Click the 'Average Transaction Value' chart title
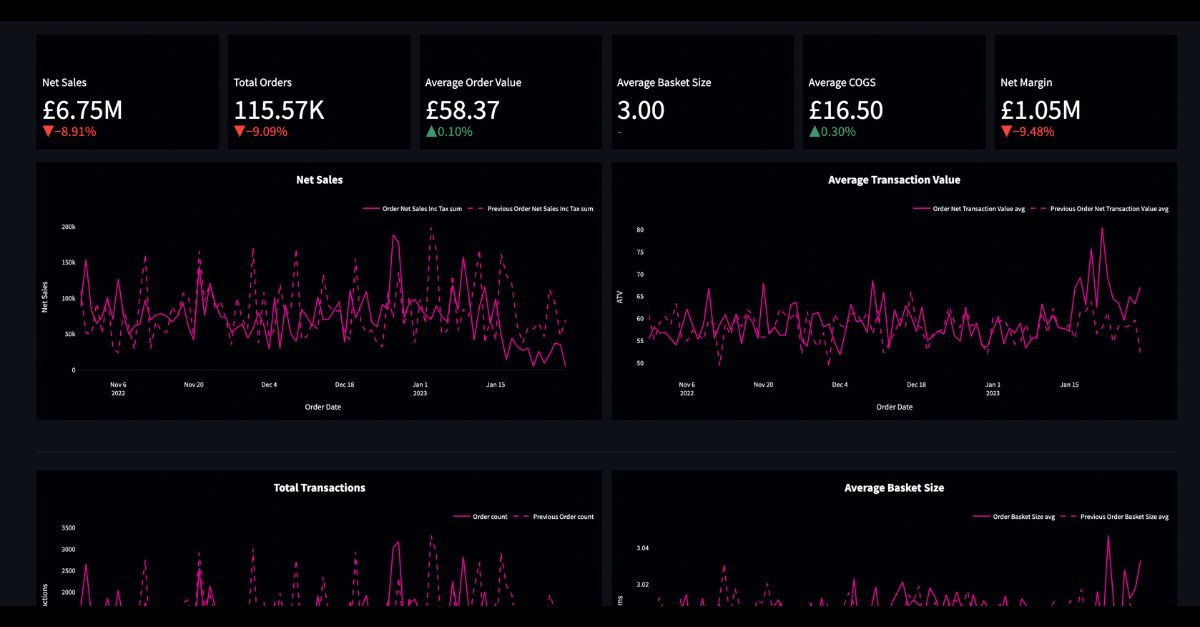The image size is (1200, 627). click(894, 180)
